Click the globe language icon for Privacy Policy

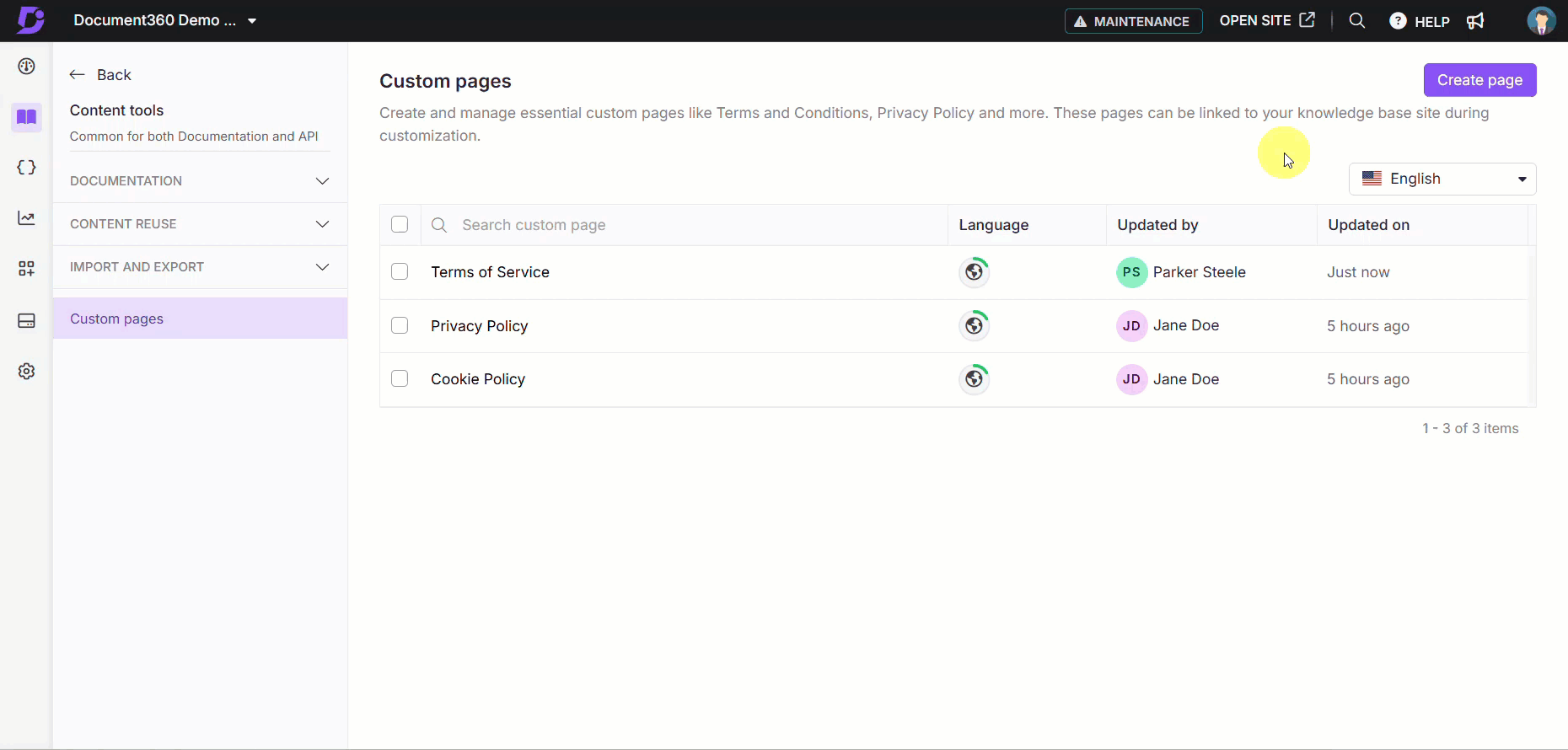tap(975, 325)
